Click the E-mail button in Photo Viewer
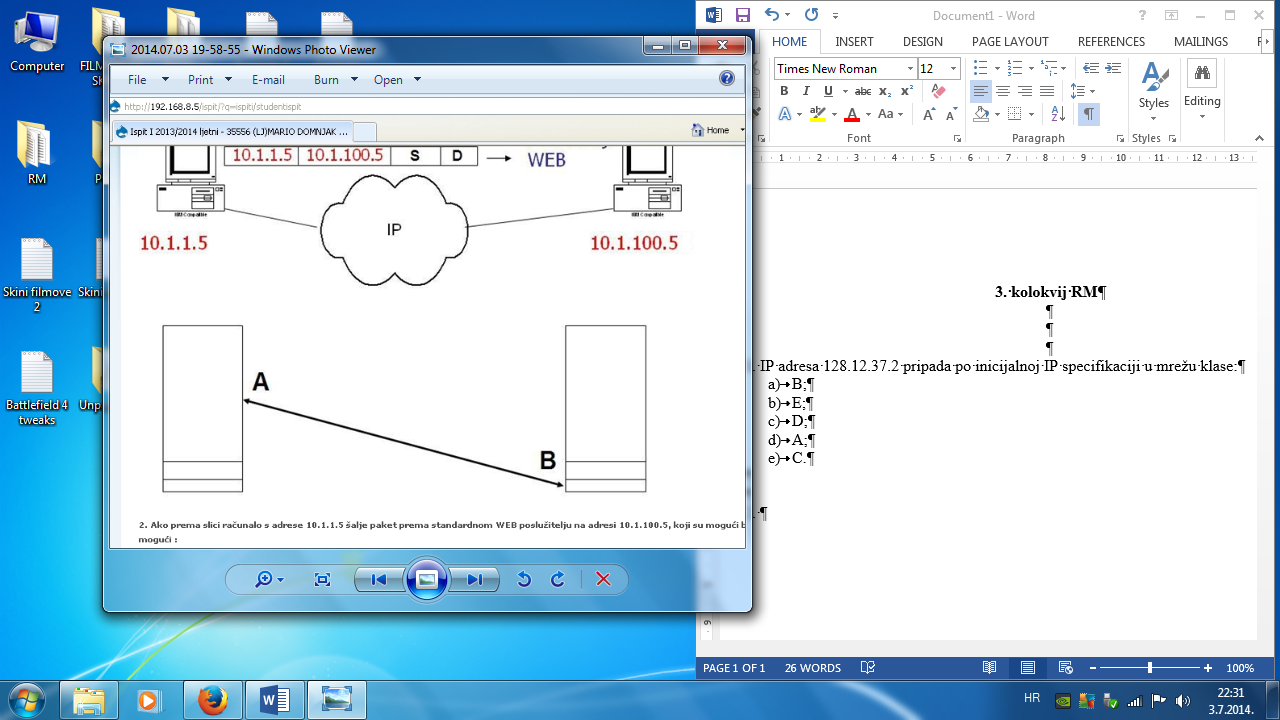This screenshot has height=720, width=1280. (268, 80)
